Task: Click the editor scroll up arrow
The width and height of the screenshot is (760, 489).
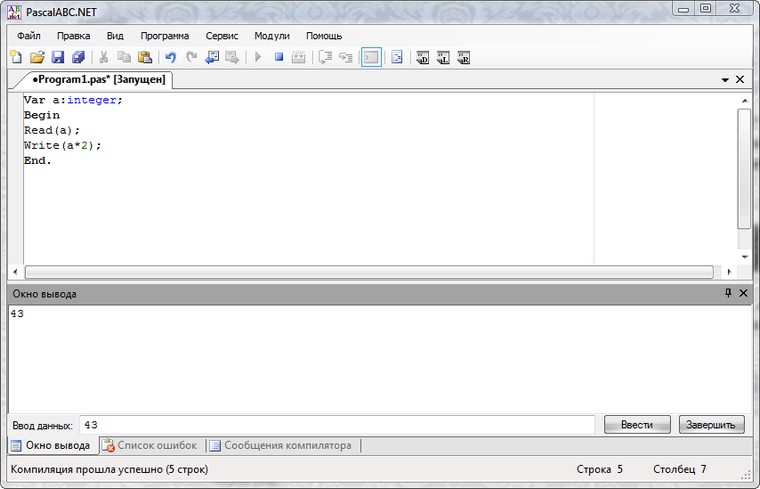Action: pos(744,101)
